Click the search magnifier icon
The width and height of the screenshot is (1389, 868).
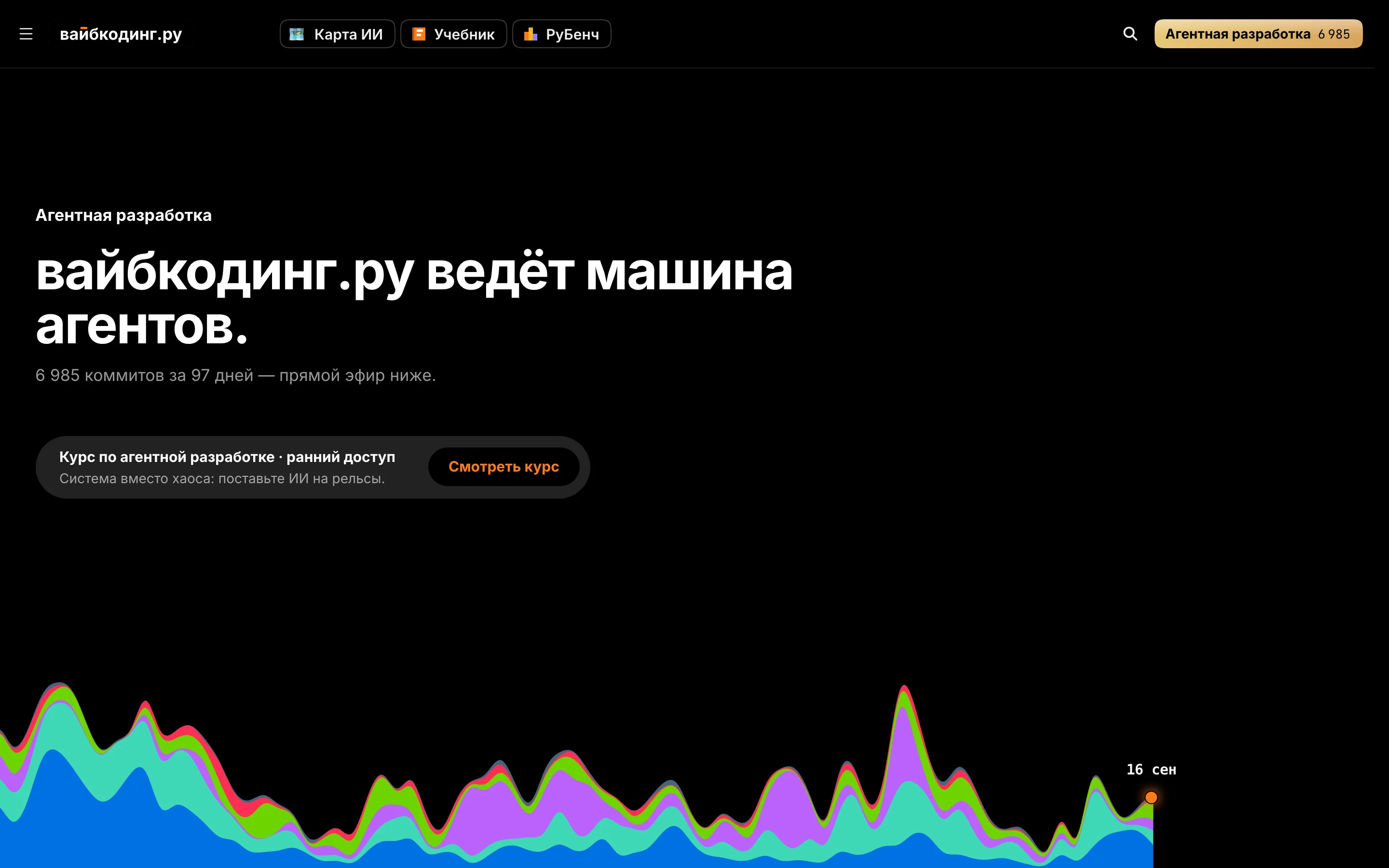[1130, 34]
